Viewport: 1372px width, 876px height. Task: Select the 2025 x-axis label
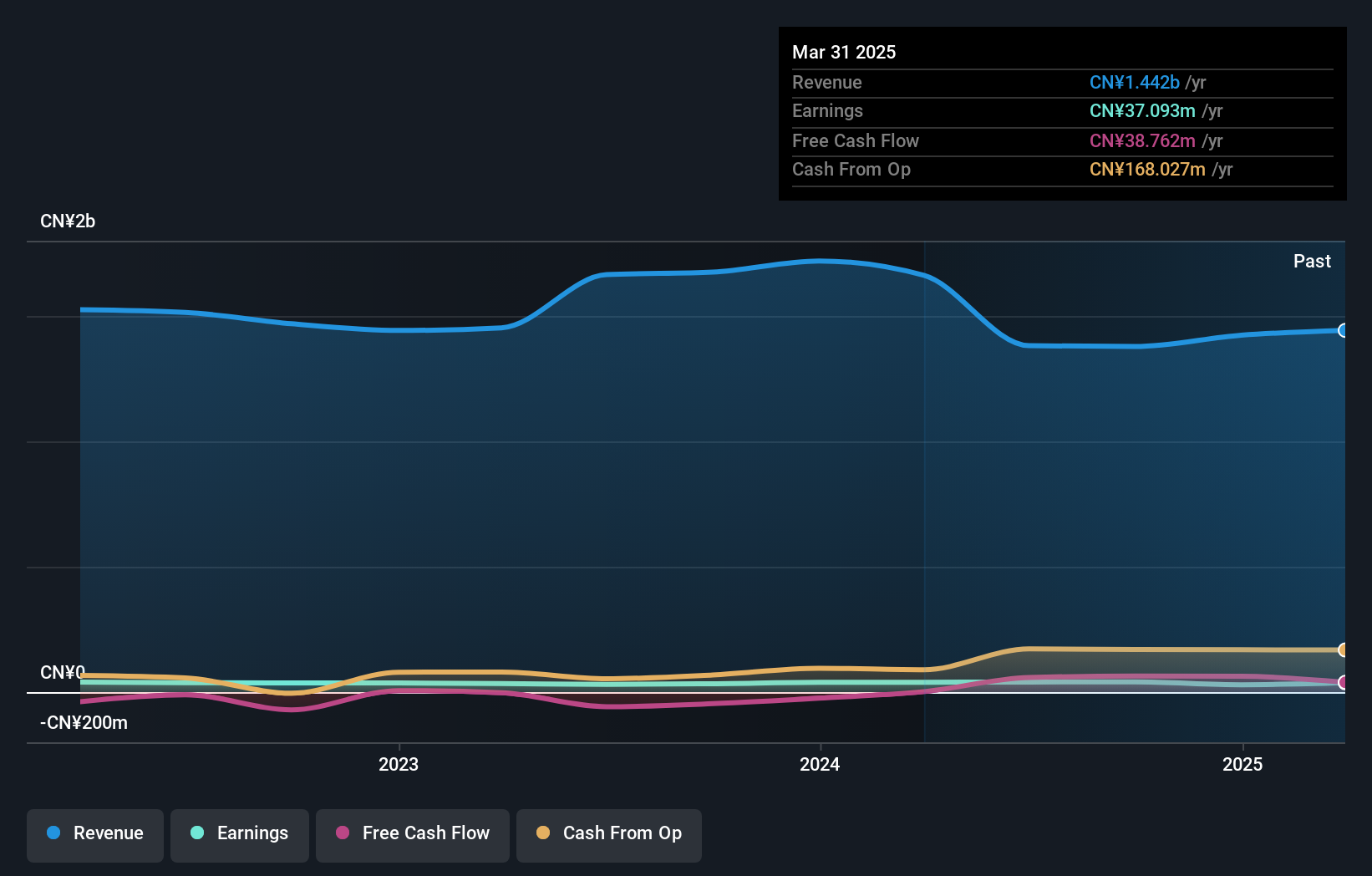point(1242,764)
